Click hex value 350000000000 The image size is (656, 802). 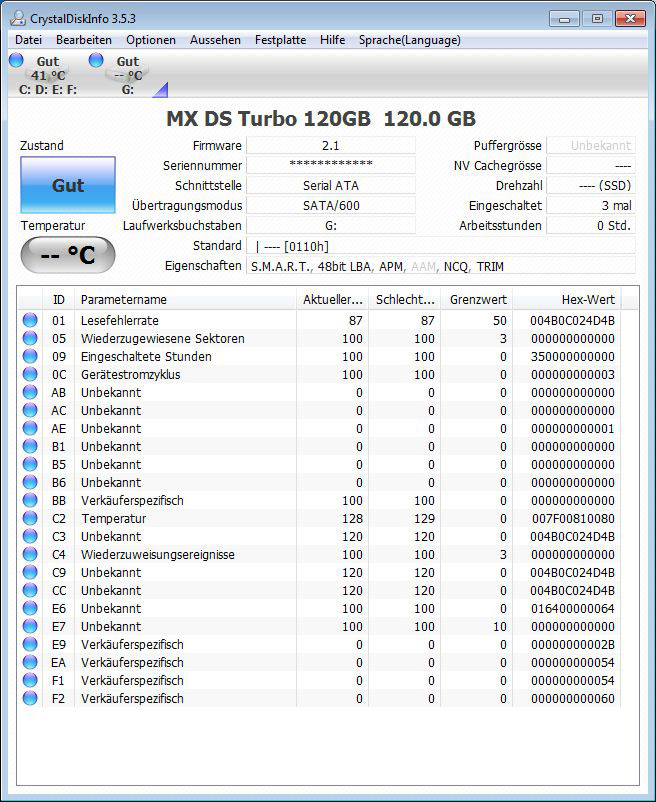tap(573, 357)
